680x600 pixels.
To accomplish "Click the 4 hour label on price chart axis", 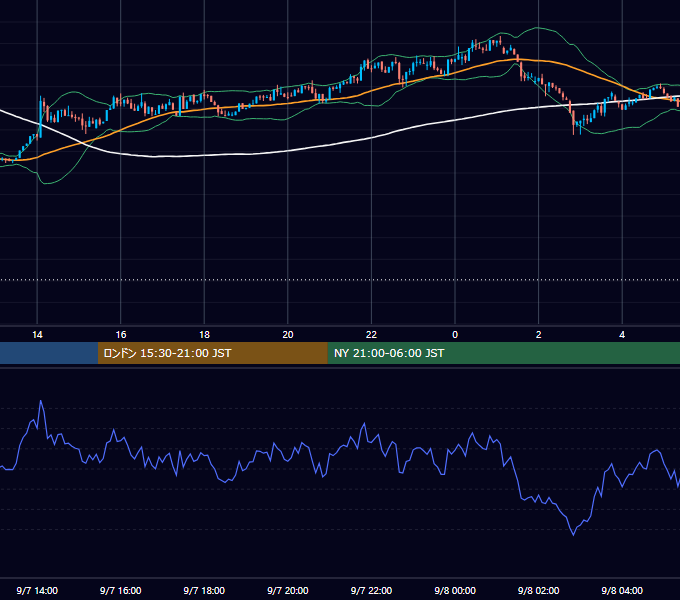I will coord(622,335).
